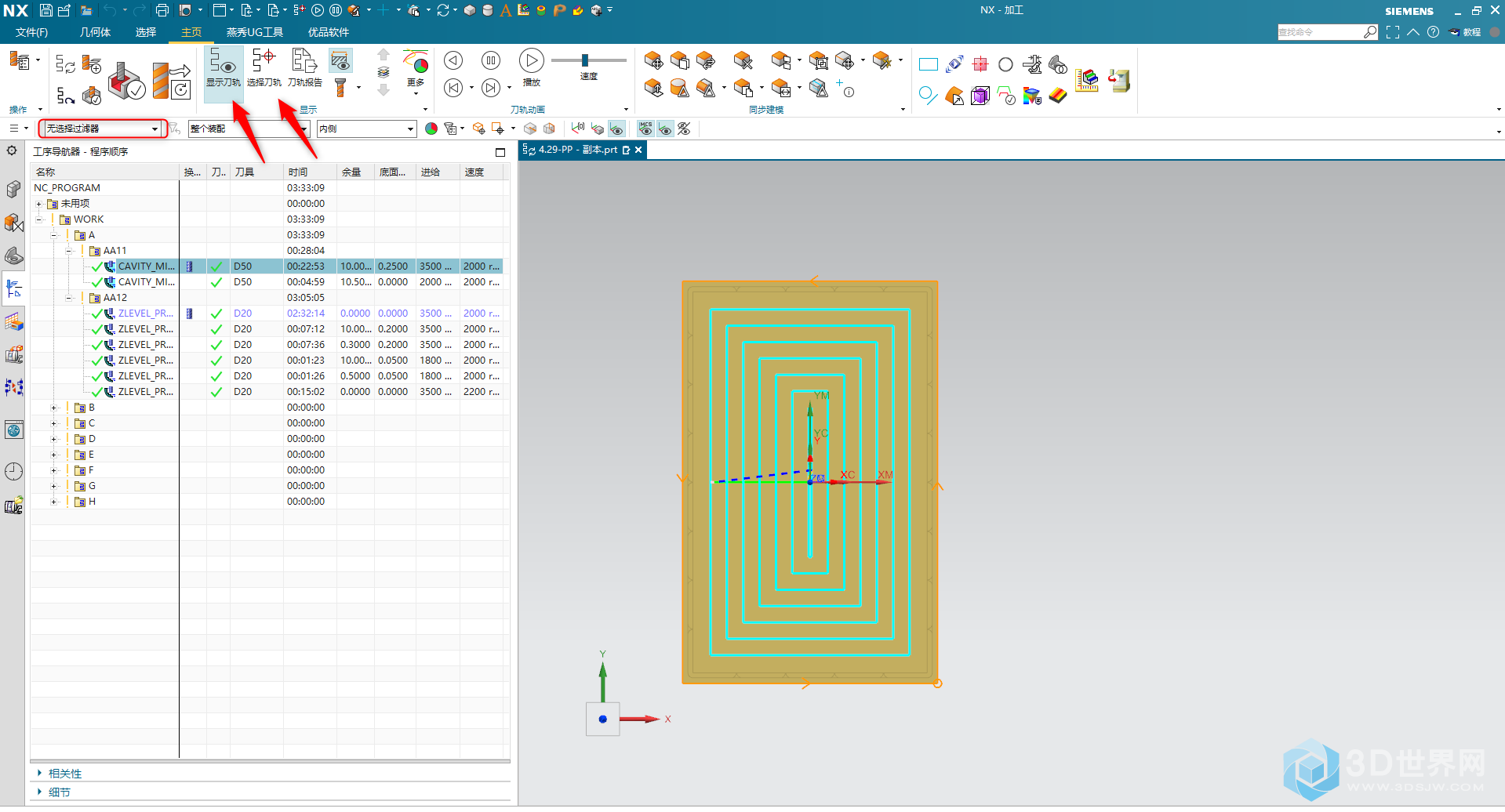Open the Operation Navigator sidebar icon

(x=14, y=288)
